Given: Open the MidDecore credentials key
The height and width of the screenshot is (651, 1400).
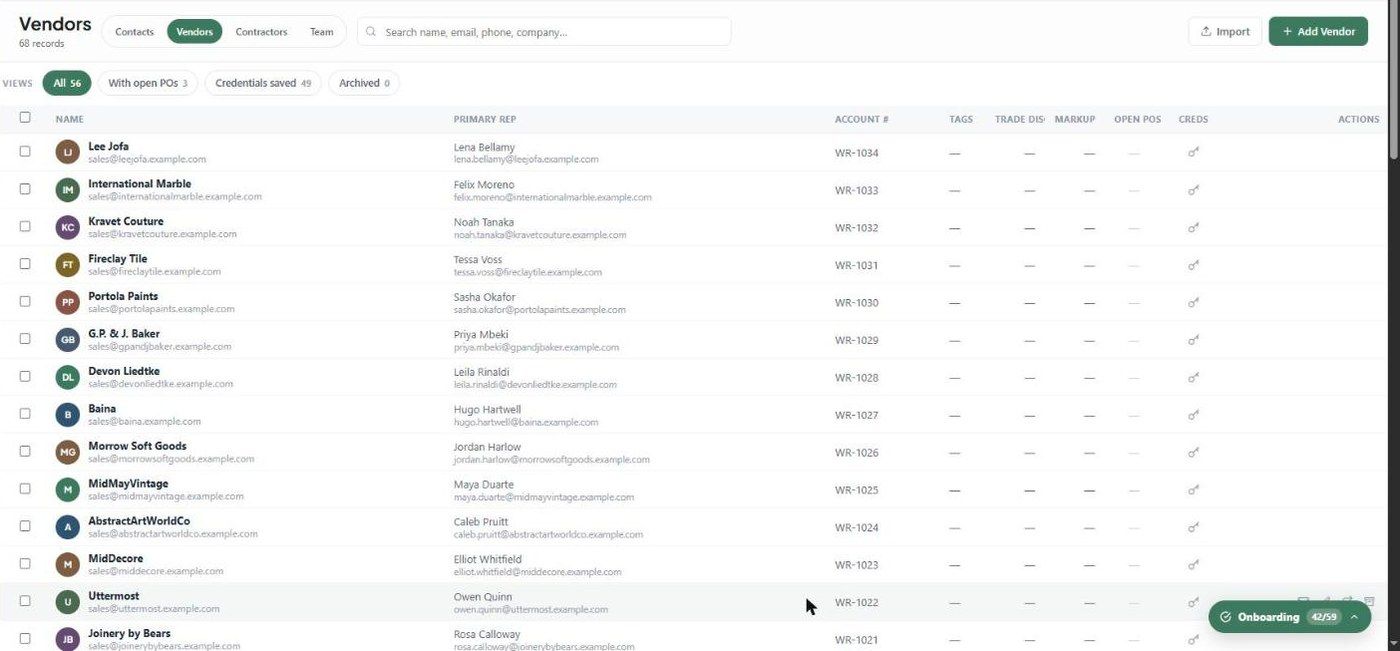Looking at the screenshot, I should coord(1193,565).
